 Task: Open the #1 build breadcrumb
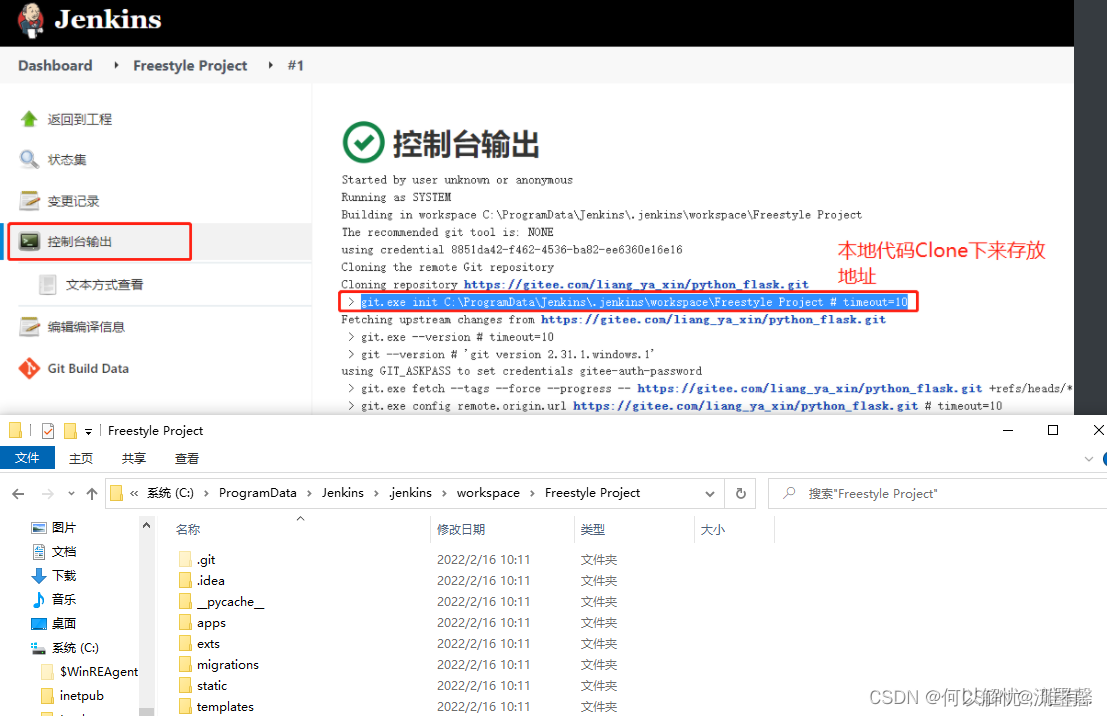295,66
